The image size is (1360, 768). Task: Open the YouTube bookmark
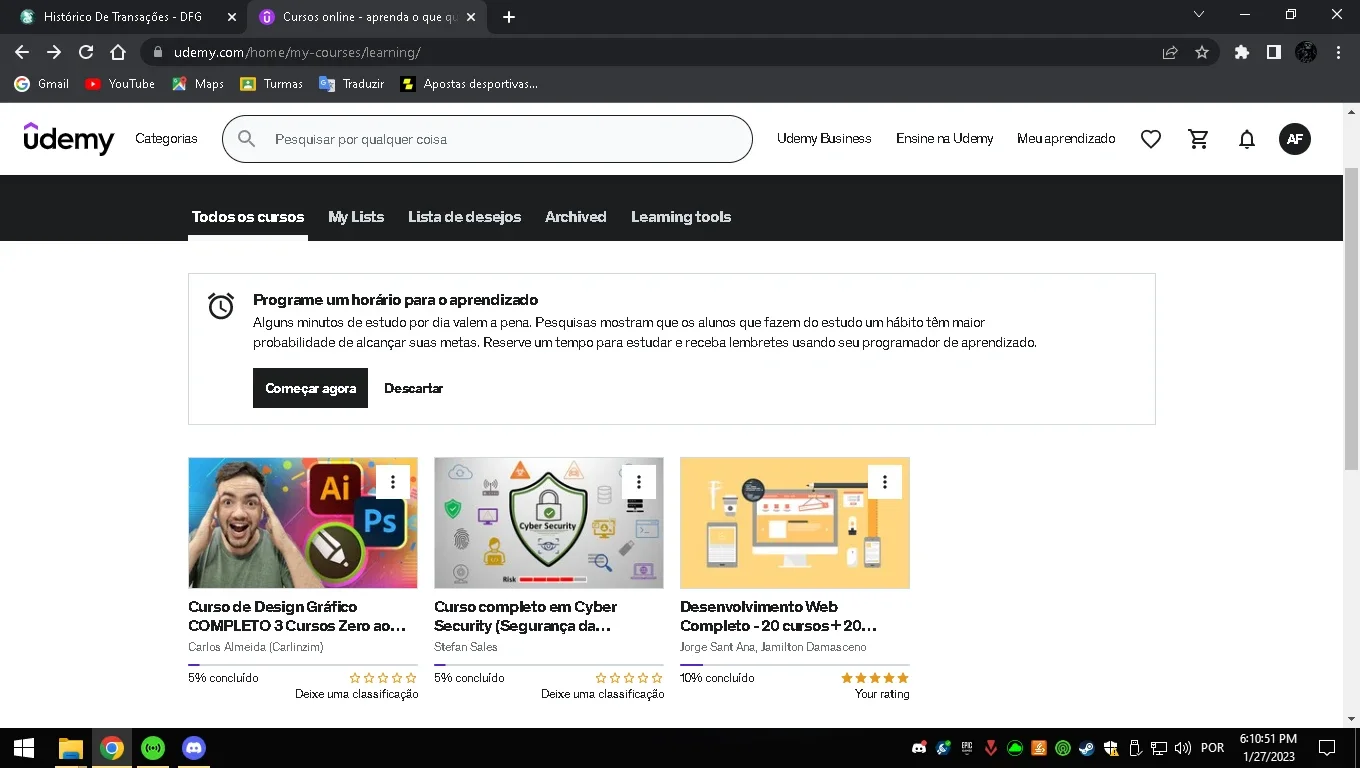pos(120,84)
